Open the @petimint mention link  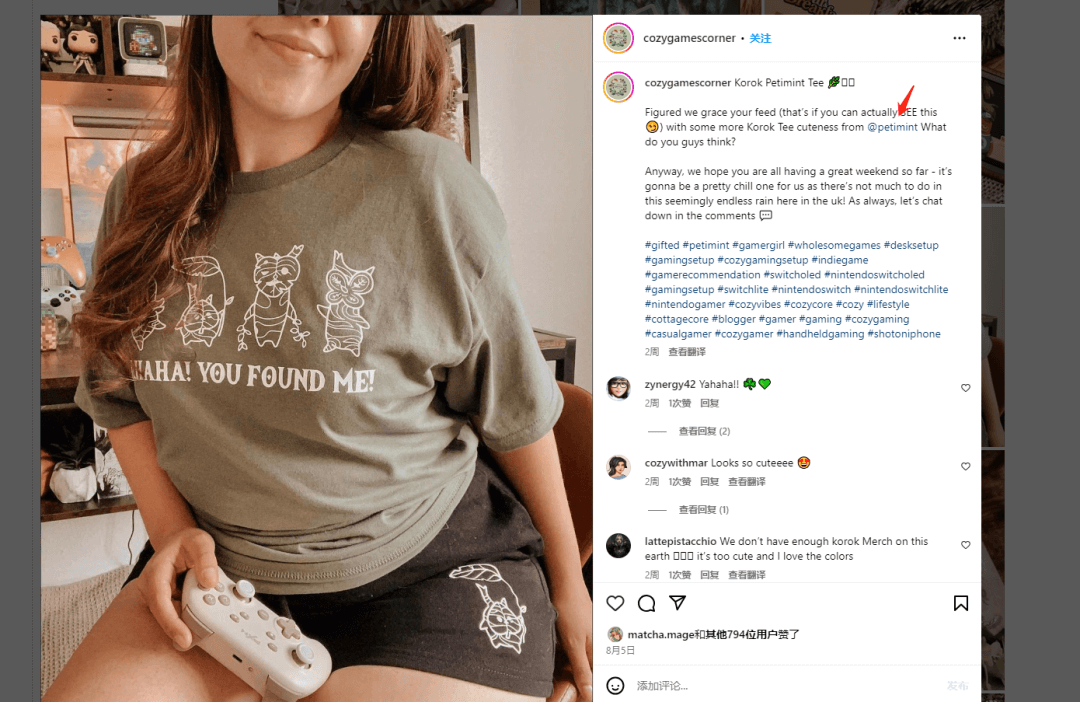point(892,127)
